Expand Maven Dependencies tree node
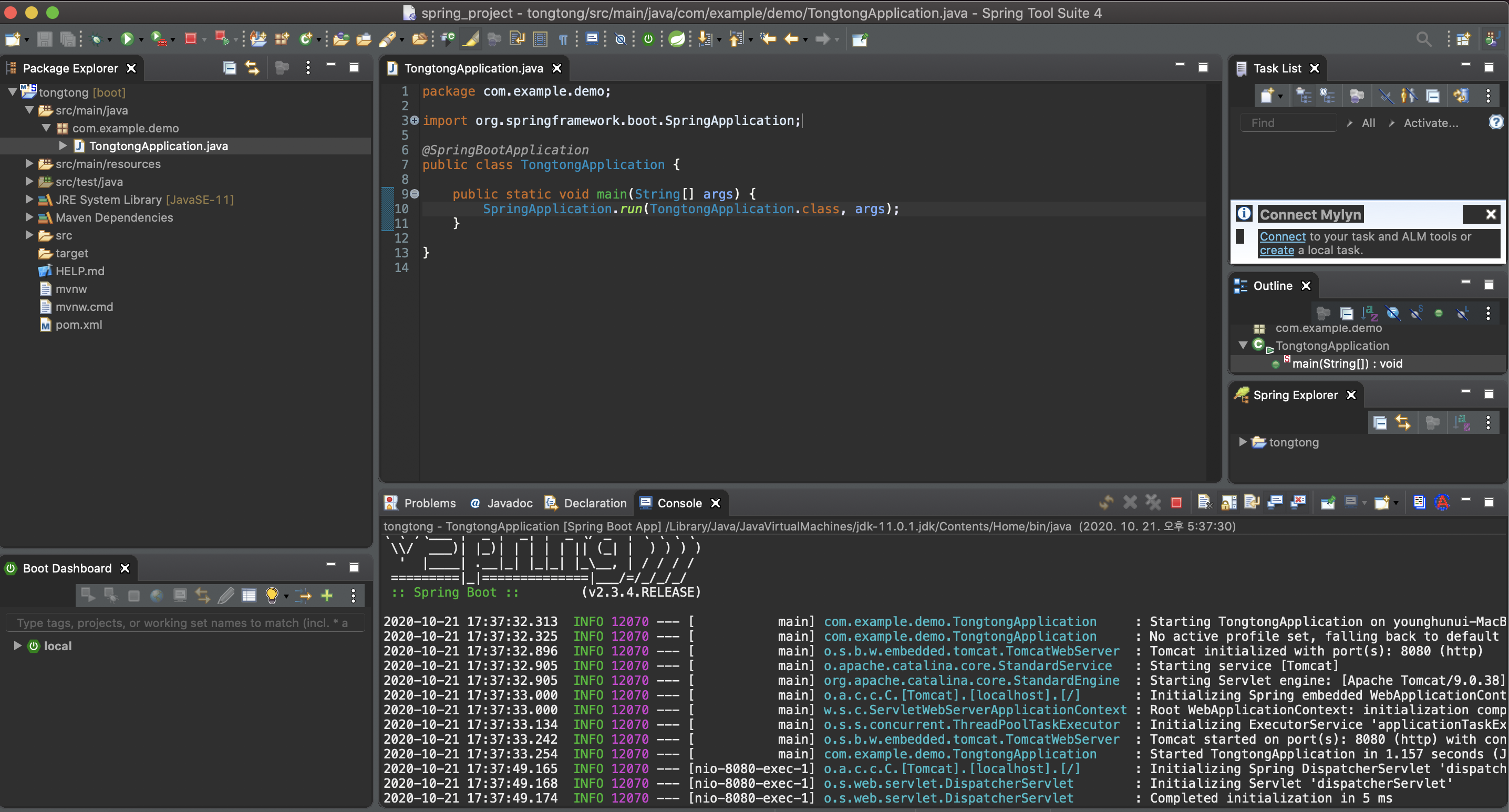 tap(29, 217)
